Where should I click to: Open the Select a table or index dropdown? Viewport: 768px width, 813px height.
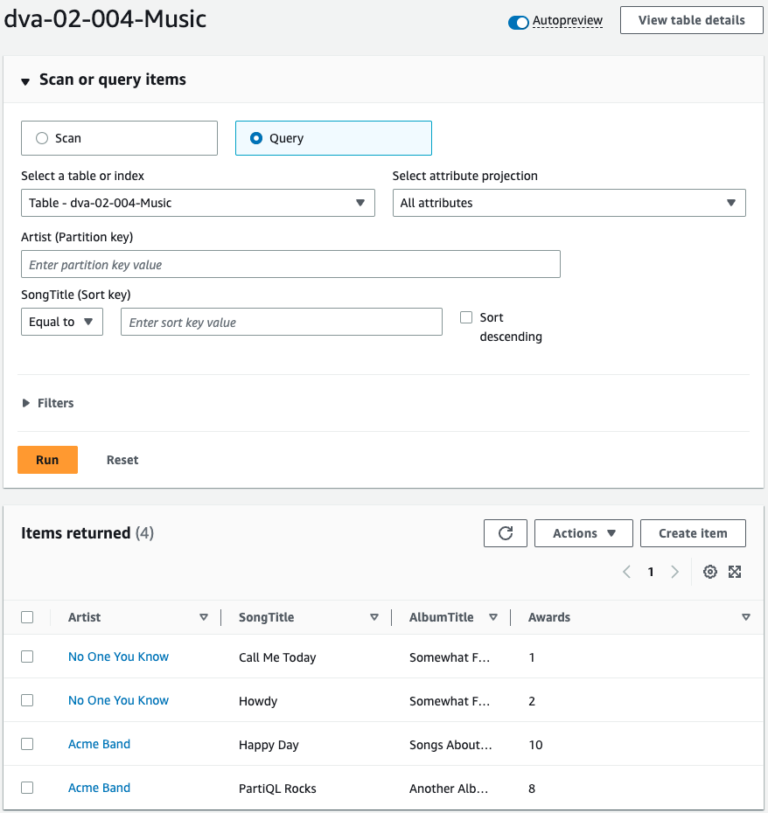tap(198, 203)
